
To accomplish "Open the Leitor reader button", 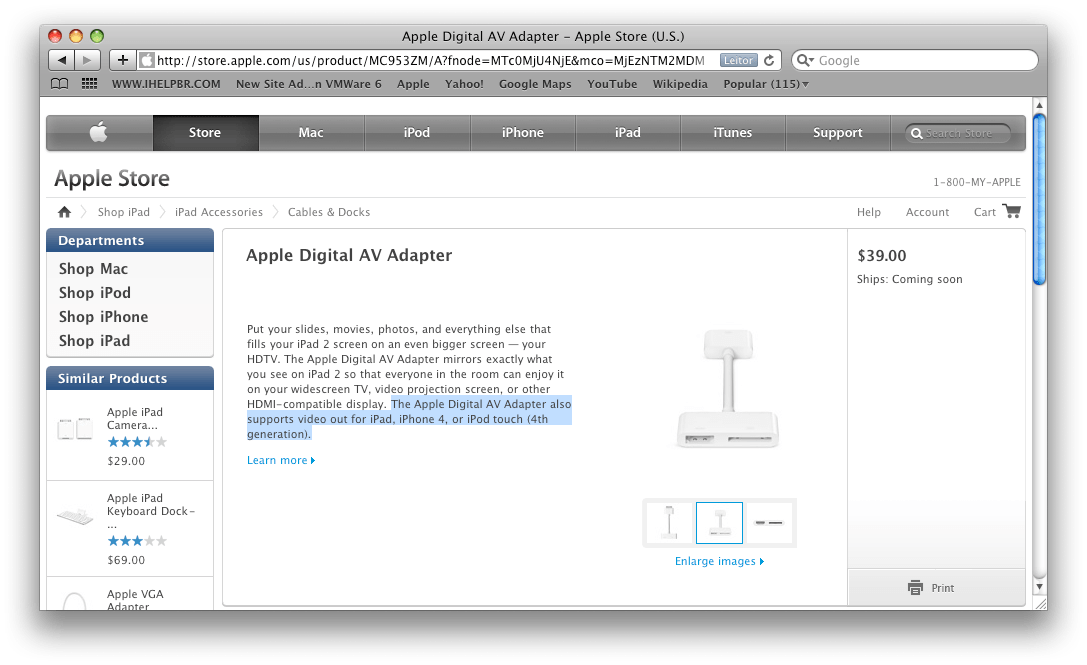I will [x=738, y=60].
